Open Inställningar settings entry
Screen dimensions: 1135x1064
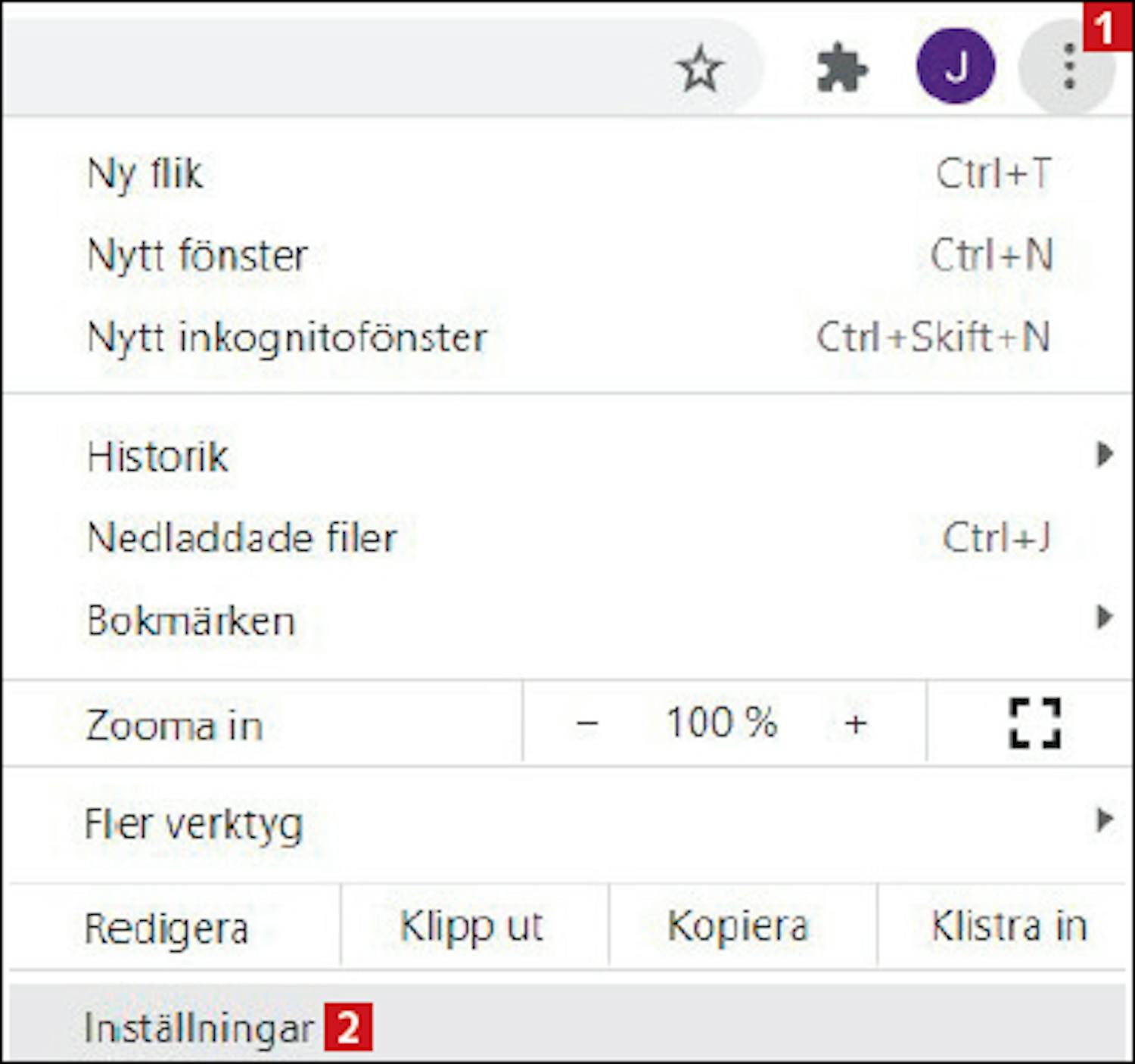[x=198, y=1028]
